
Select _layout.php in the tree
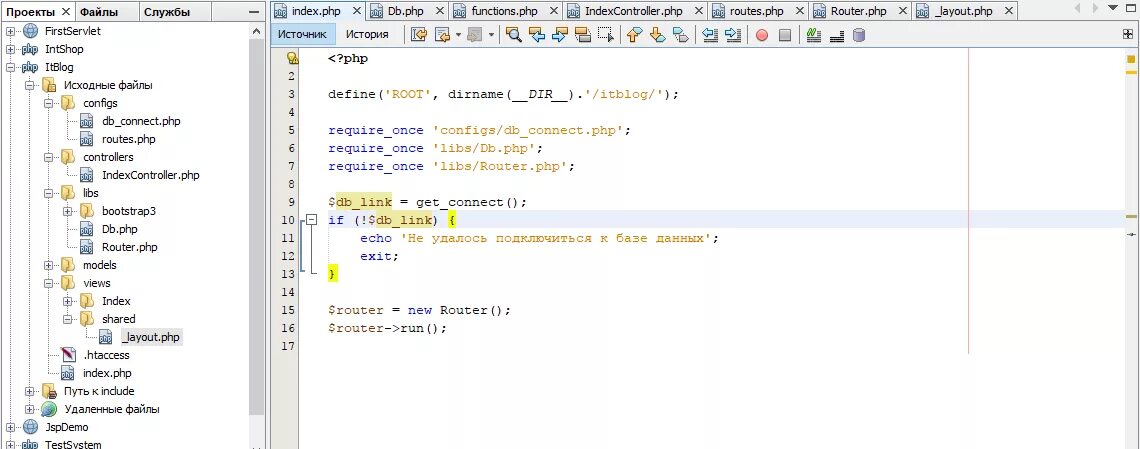[150, 337]
